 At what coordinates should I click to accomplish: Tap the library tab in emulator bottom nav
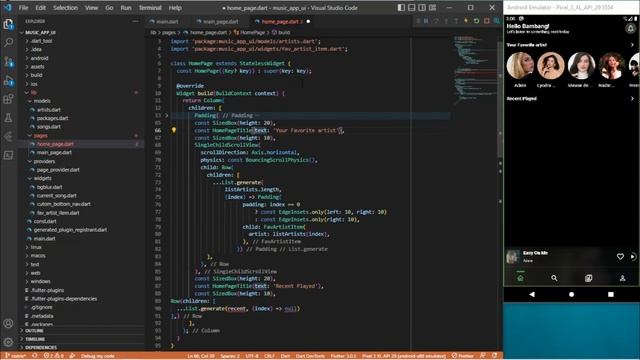[588, 278]
